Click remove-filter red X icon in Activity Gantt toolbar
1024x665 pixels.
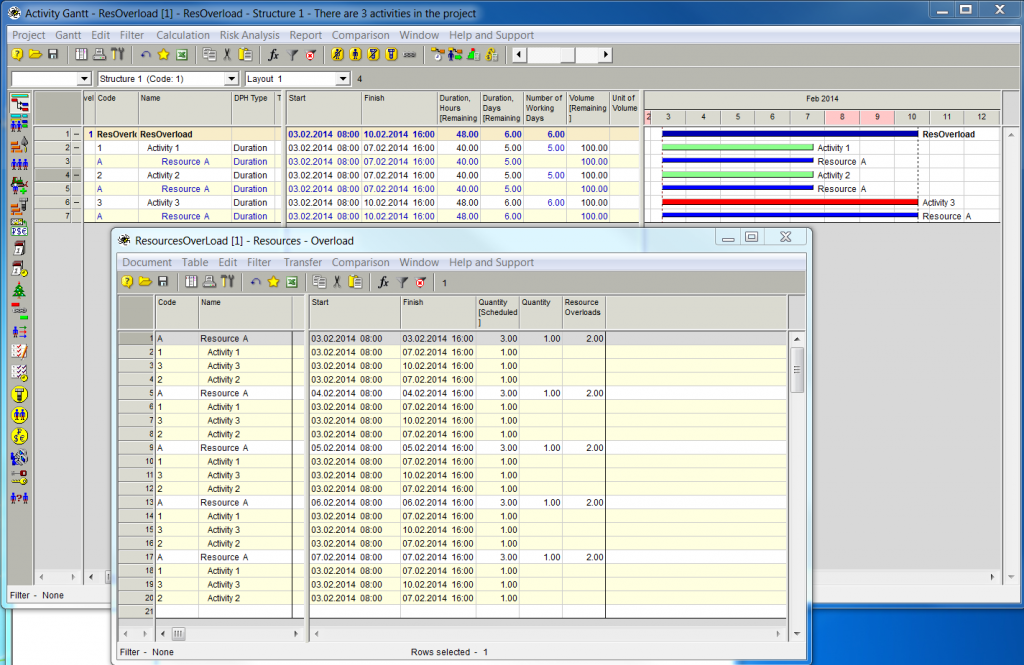pos(311,55)
